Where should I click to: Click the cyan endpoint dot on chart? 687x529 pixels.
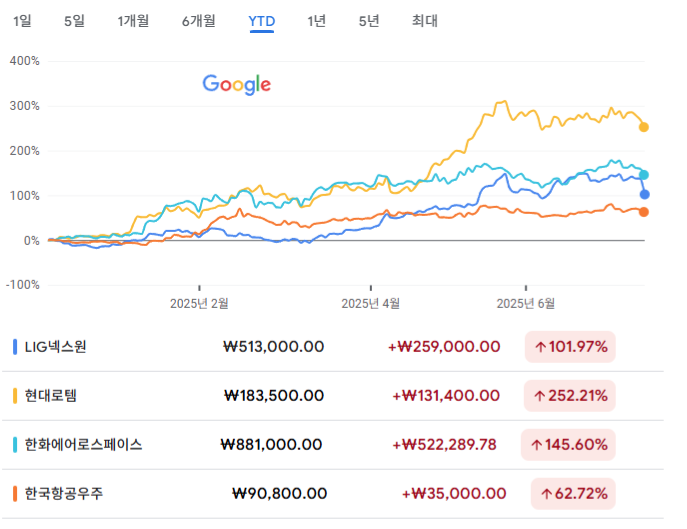644,175
